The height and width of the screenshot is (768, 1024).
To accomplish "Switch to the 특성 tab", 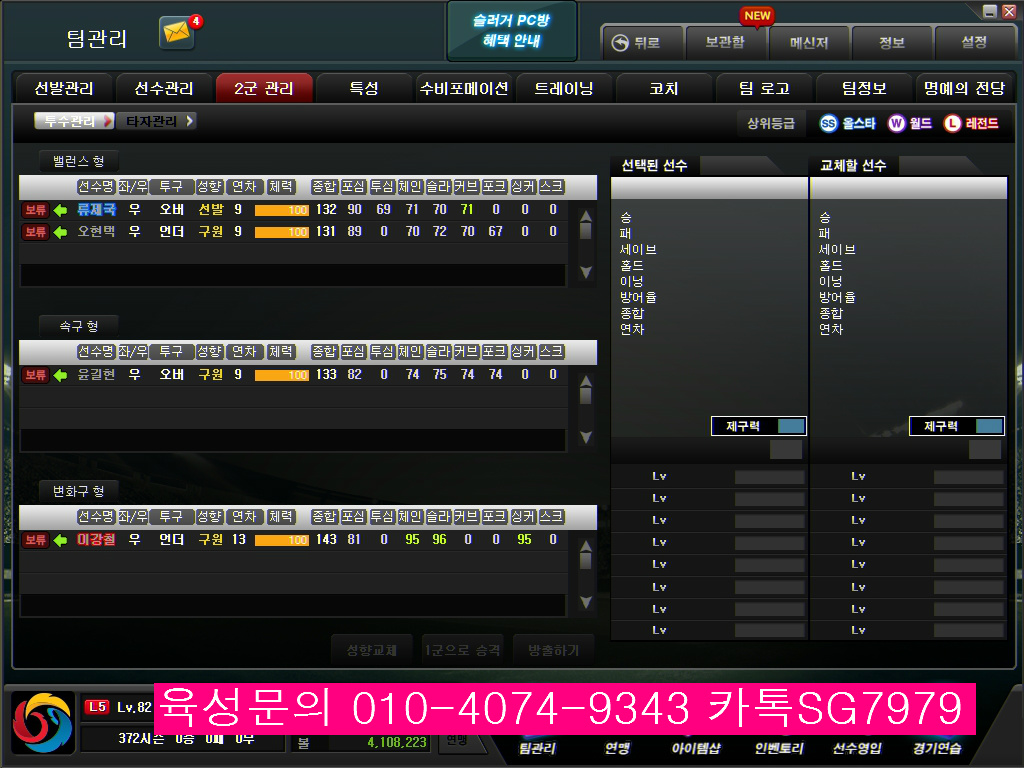I will (x=364, y=88).
